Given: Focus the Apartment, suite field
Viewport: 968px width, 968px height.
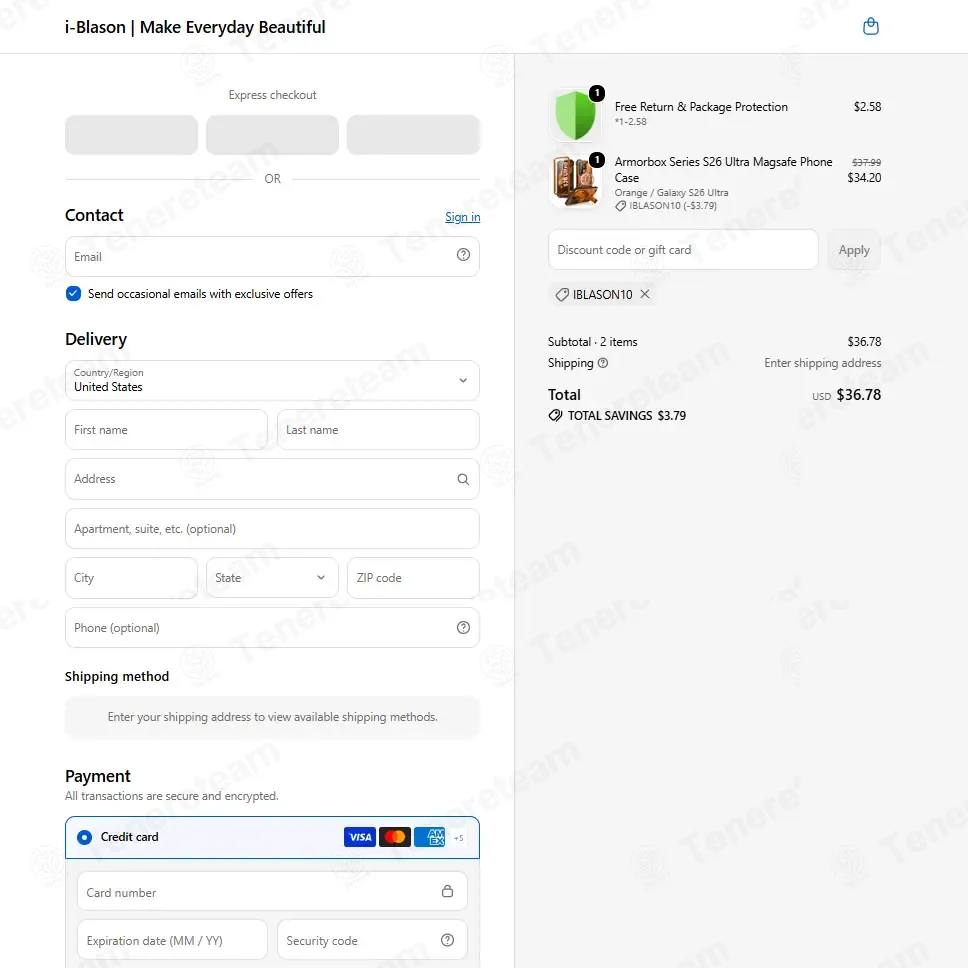Looking at the screenshot, I should click(272, 528).
